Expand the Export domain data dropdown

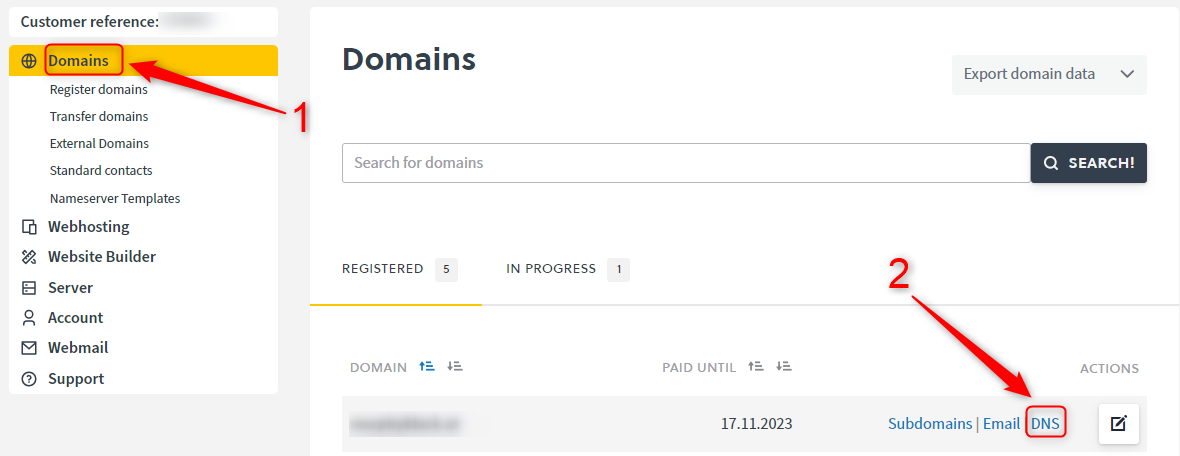pyautogui.click(x=1049, y=74)
